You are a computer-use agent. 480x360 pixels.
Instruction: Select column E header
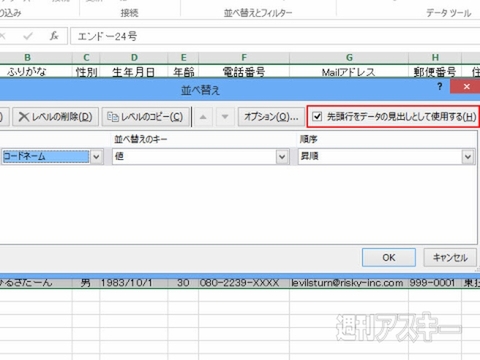point(183,58)
